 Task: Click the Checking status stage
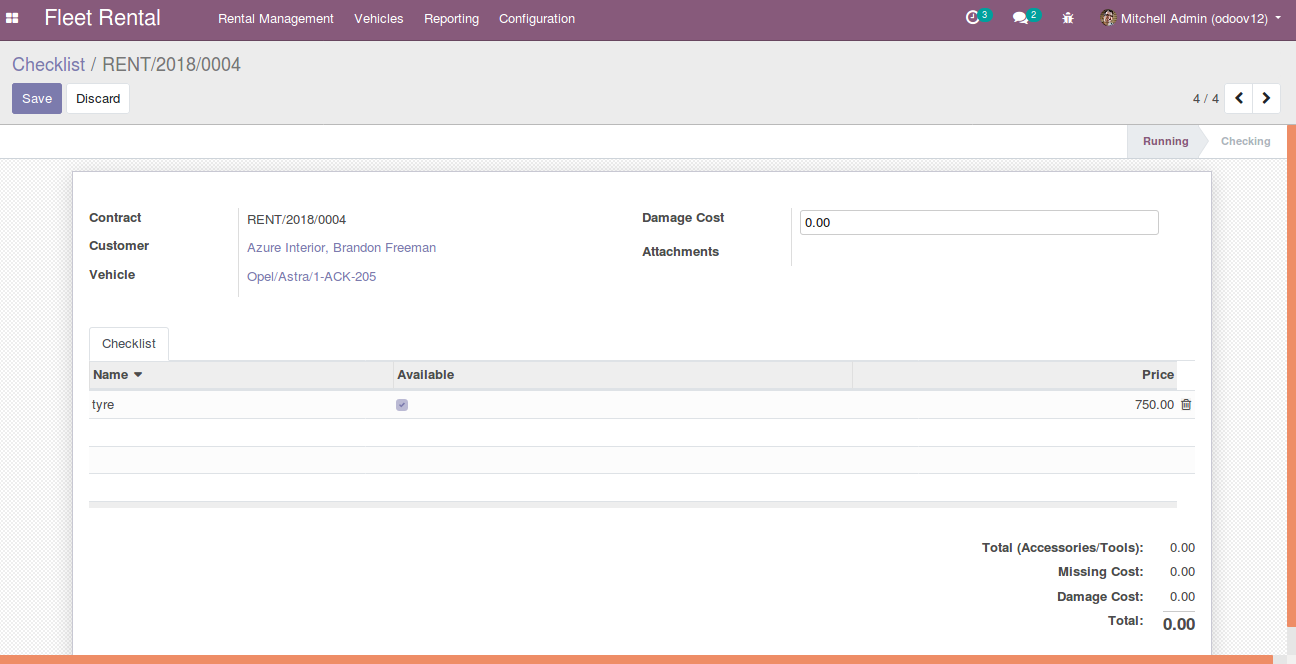(x=1245, y=141)
